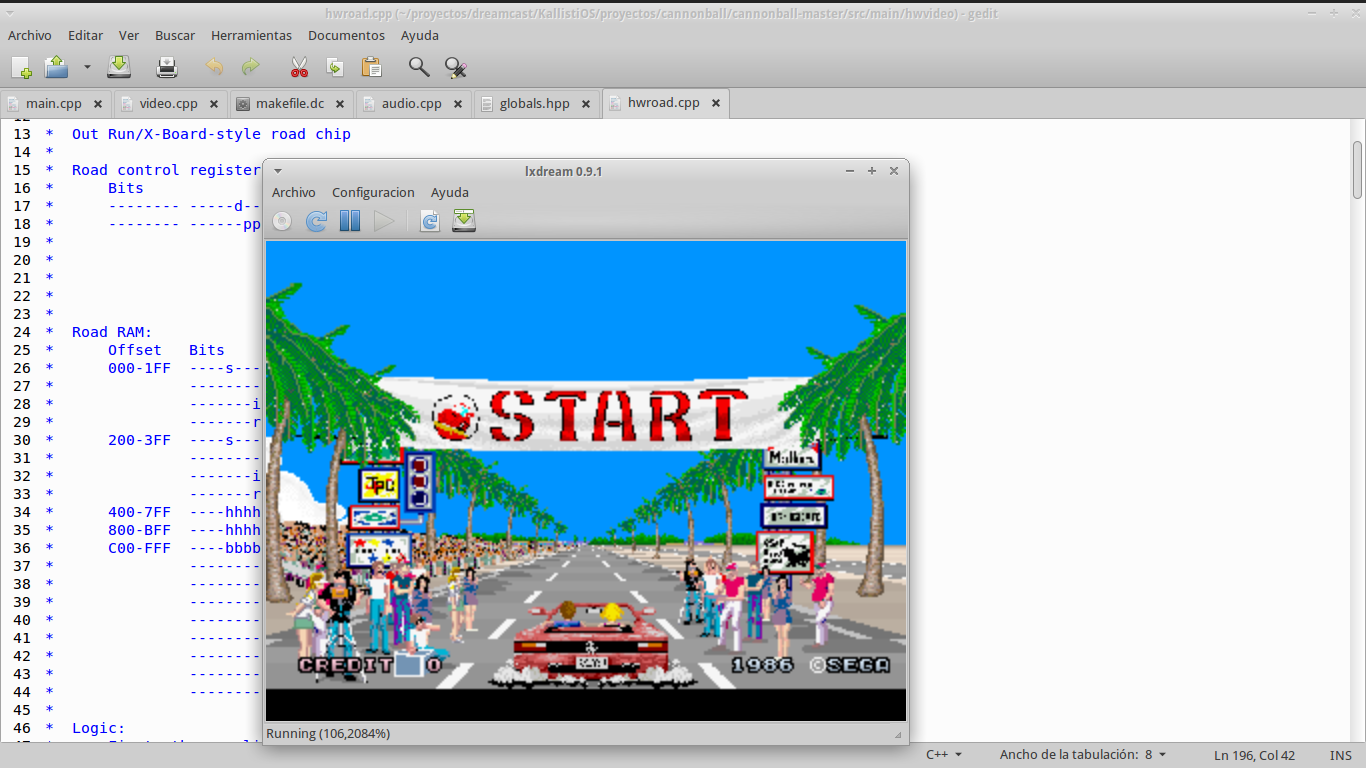The image size is (1366, 768).
Task: Switch to the makefile.dc tab
Action: 290,103
